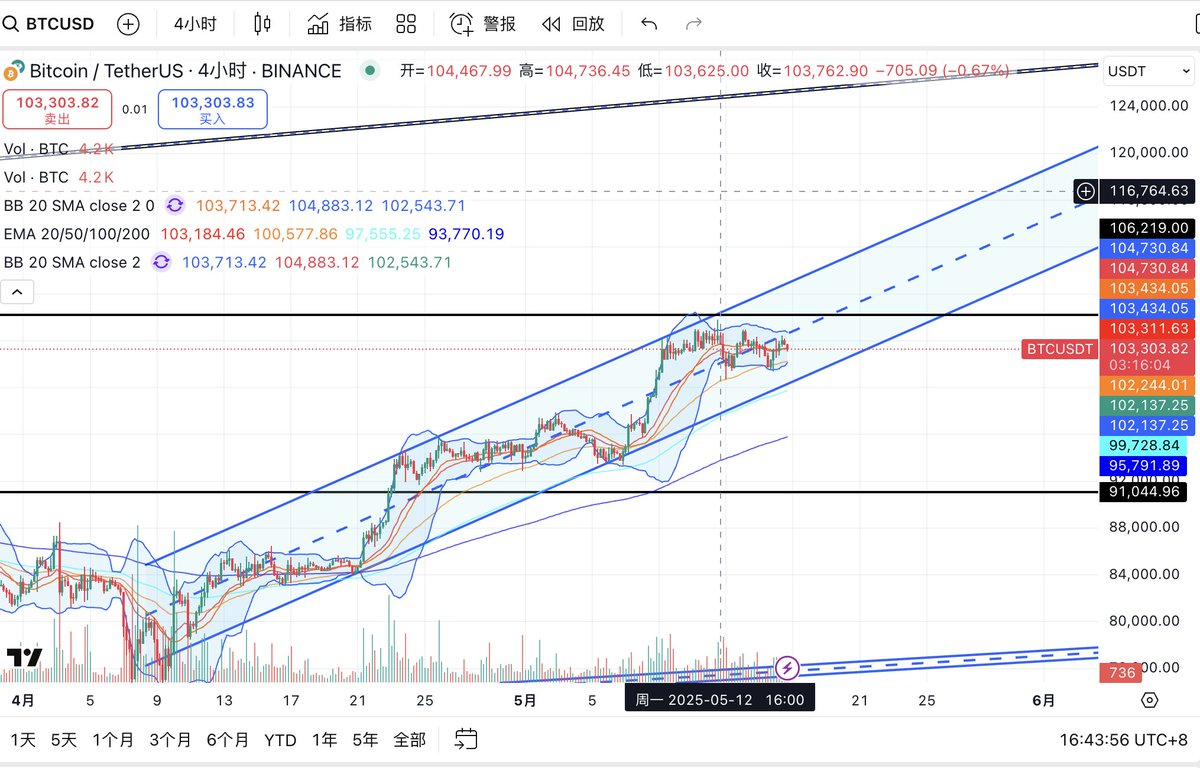Click the 124,000.00 price scale tick
This screenshot has height=768, width=1200.
pos(1149,106)
